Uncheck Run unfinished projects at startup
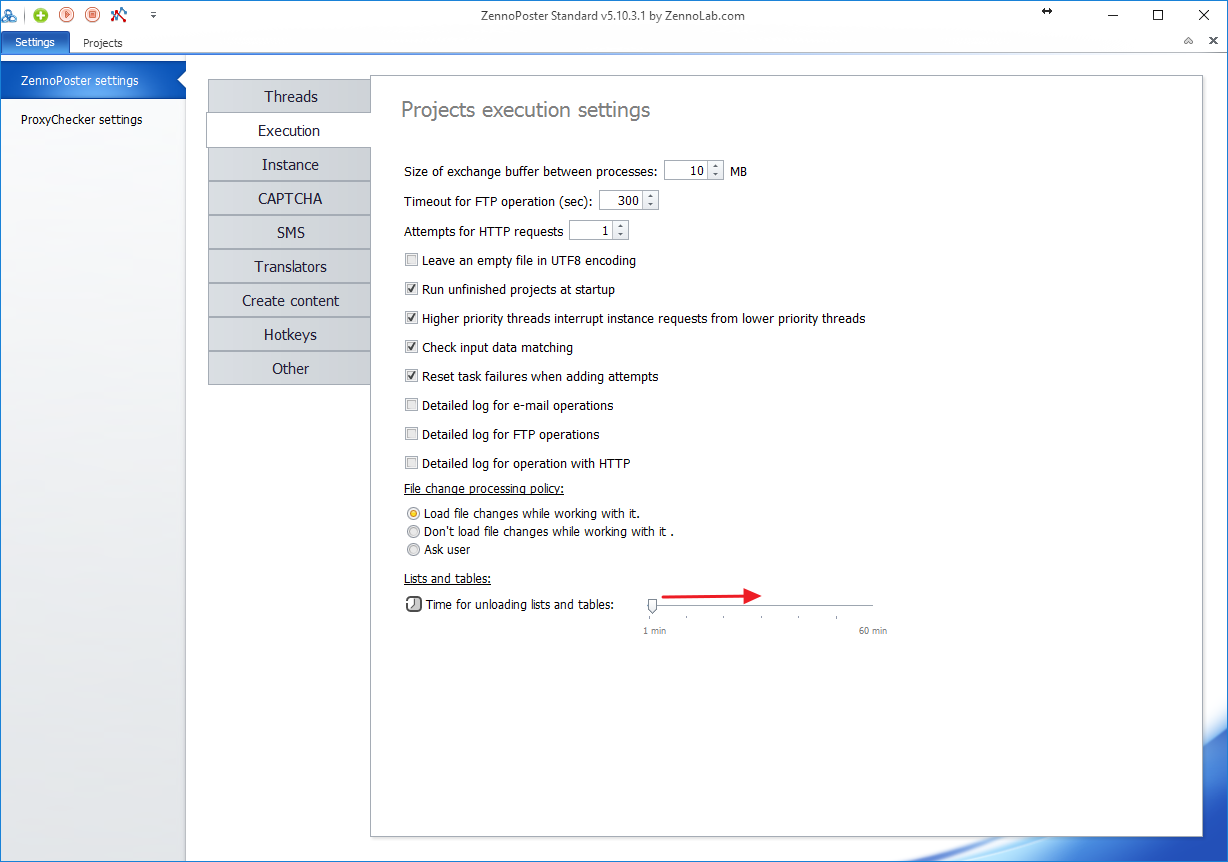 click(x=412, y=289)
